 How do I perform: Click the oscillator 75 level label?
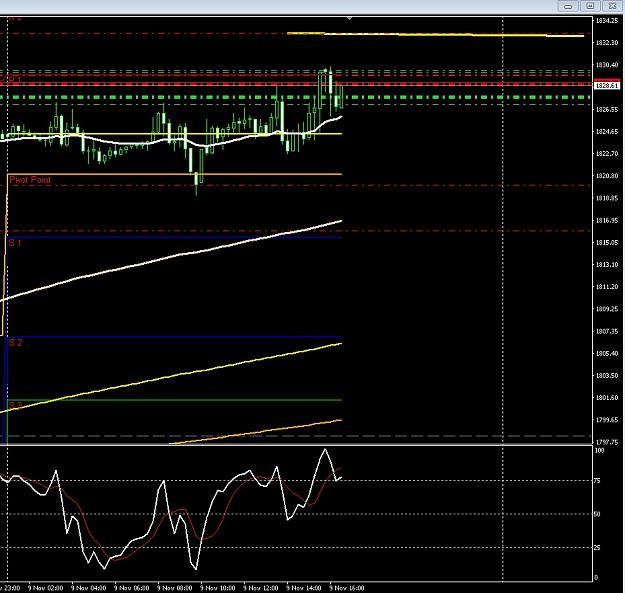(597, 481)
